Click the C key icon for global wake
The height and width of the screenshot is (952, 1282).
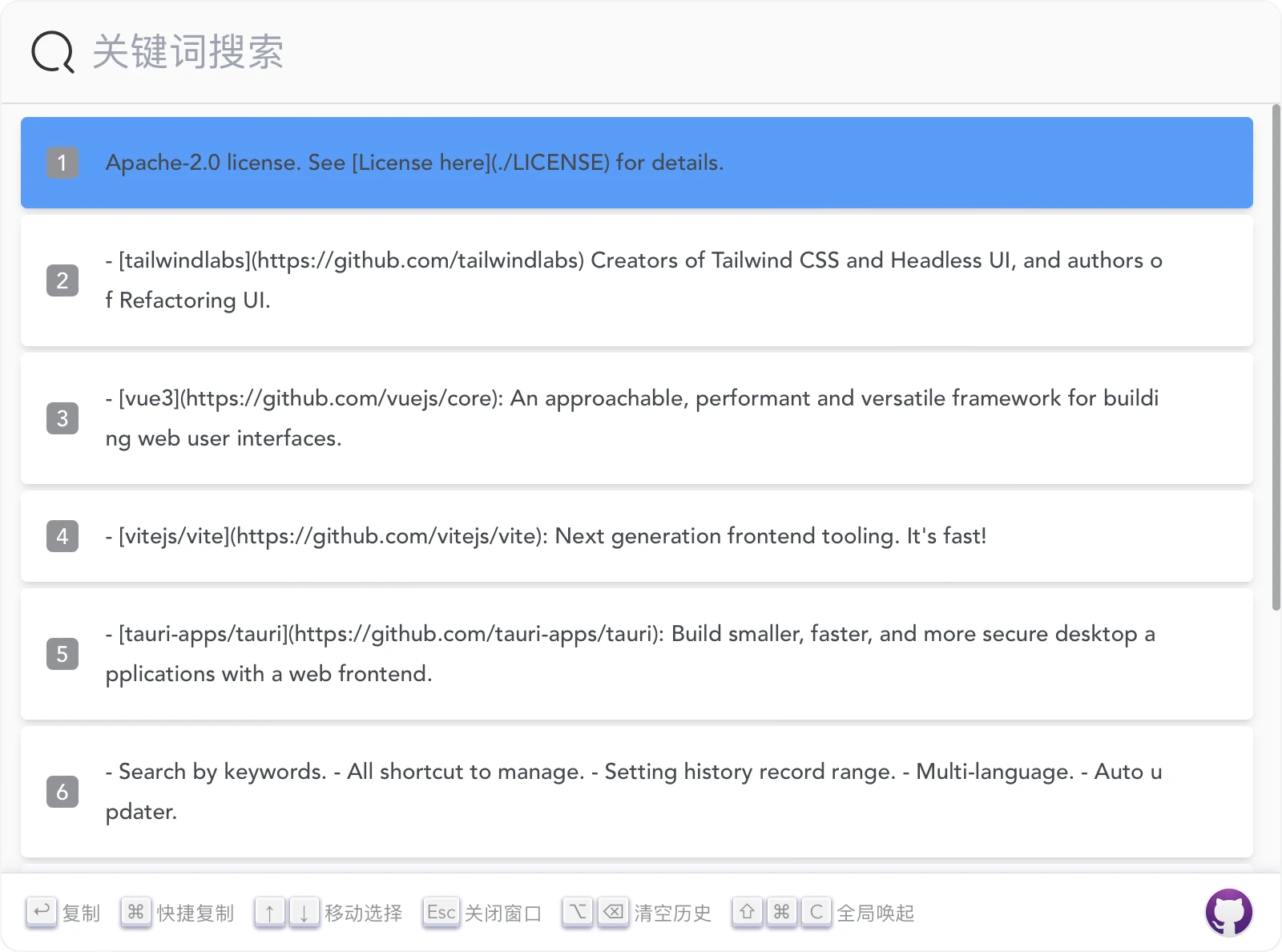pyautogui.click(x=816, y=912)
